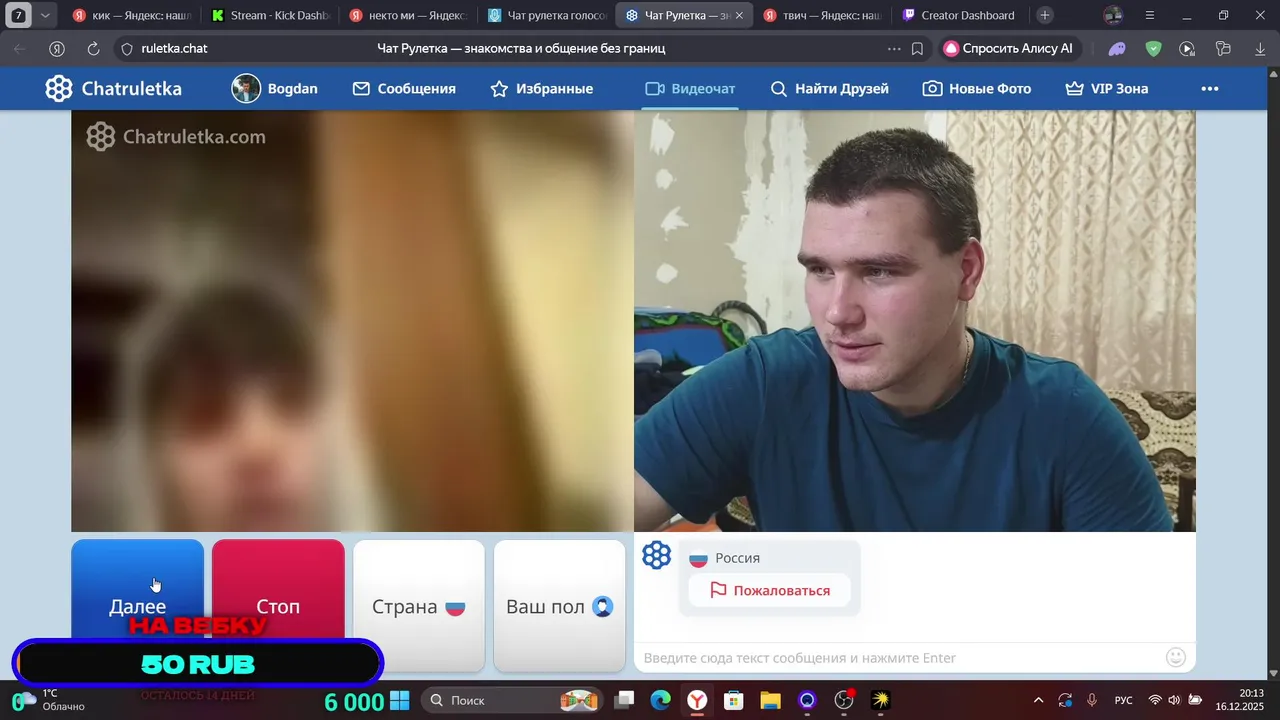Open Bogdan profile avatar
This screenshot has height=720, width=1280.
[246, 89]
